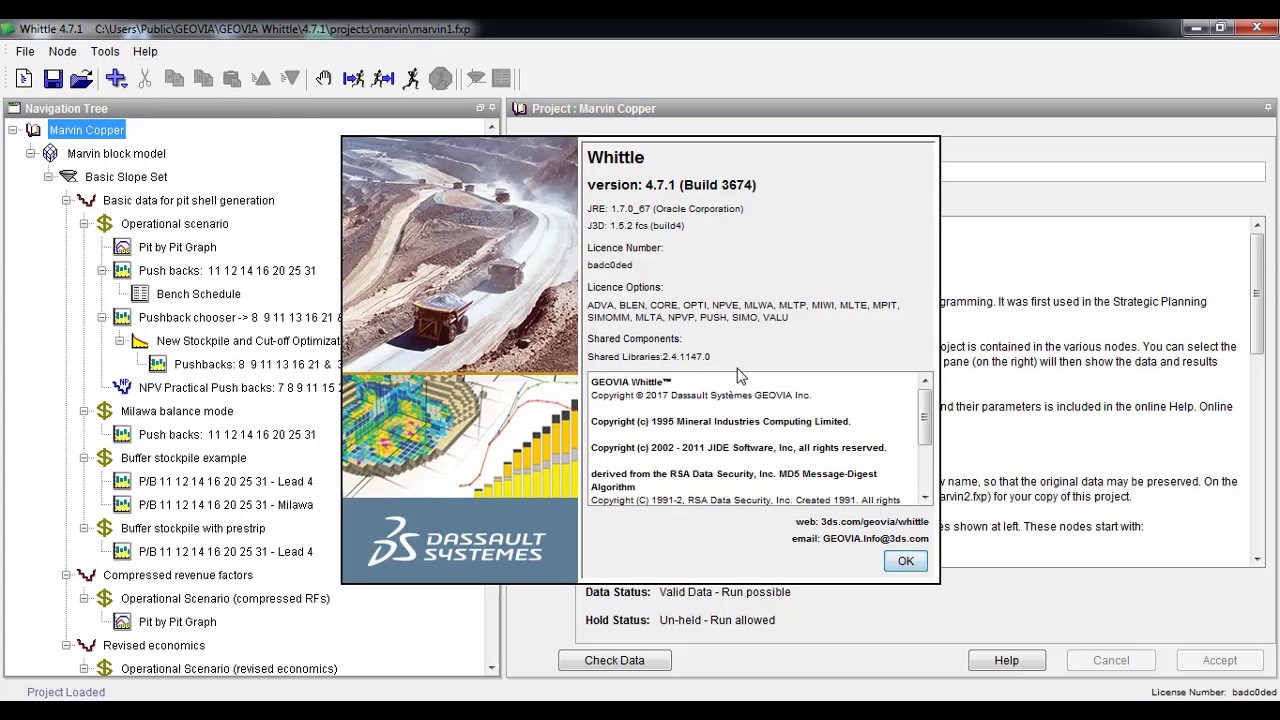Viewport: 1280px width, 720px height.
Task: Click the Run to node icon (arrow before runner)
Action: (353, 78)
